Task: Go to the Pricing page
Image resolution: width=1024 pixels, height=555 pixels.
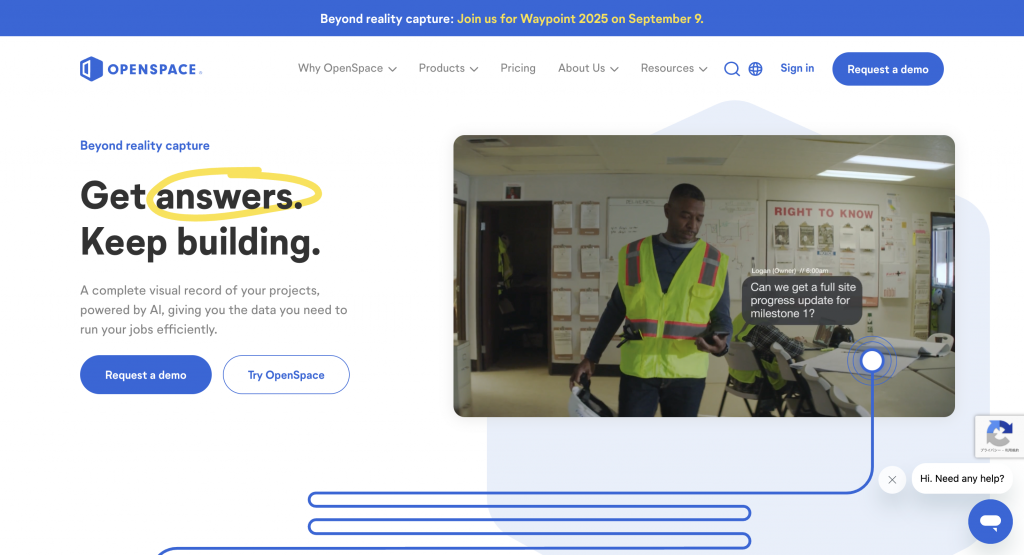Action: [x=518, y=68]
